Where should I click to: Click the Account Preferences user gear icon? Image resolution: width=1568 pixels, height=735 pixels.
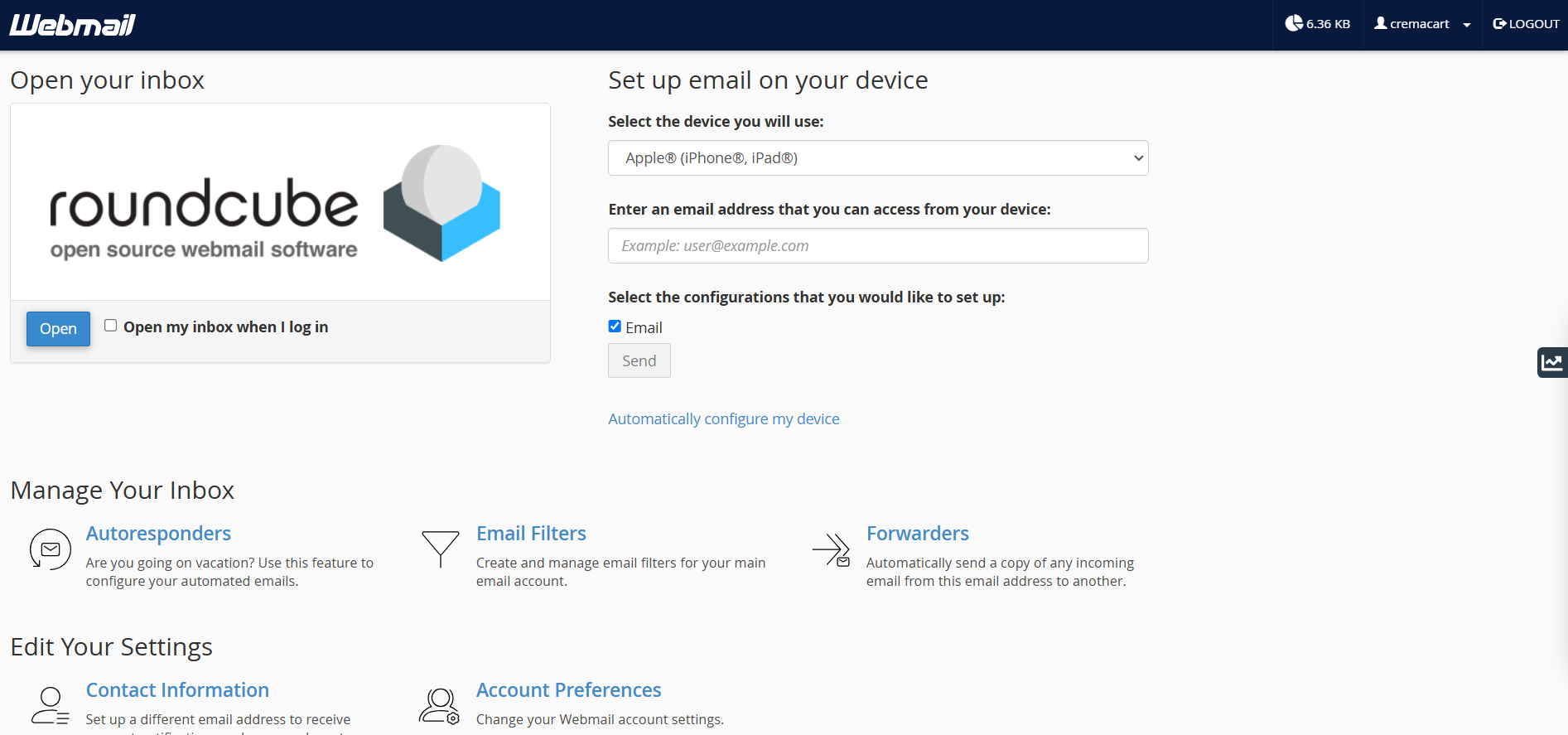[x=440, y=706]
